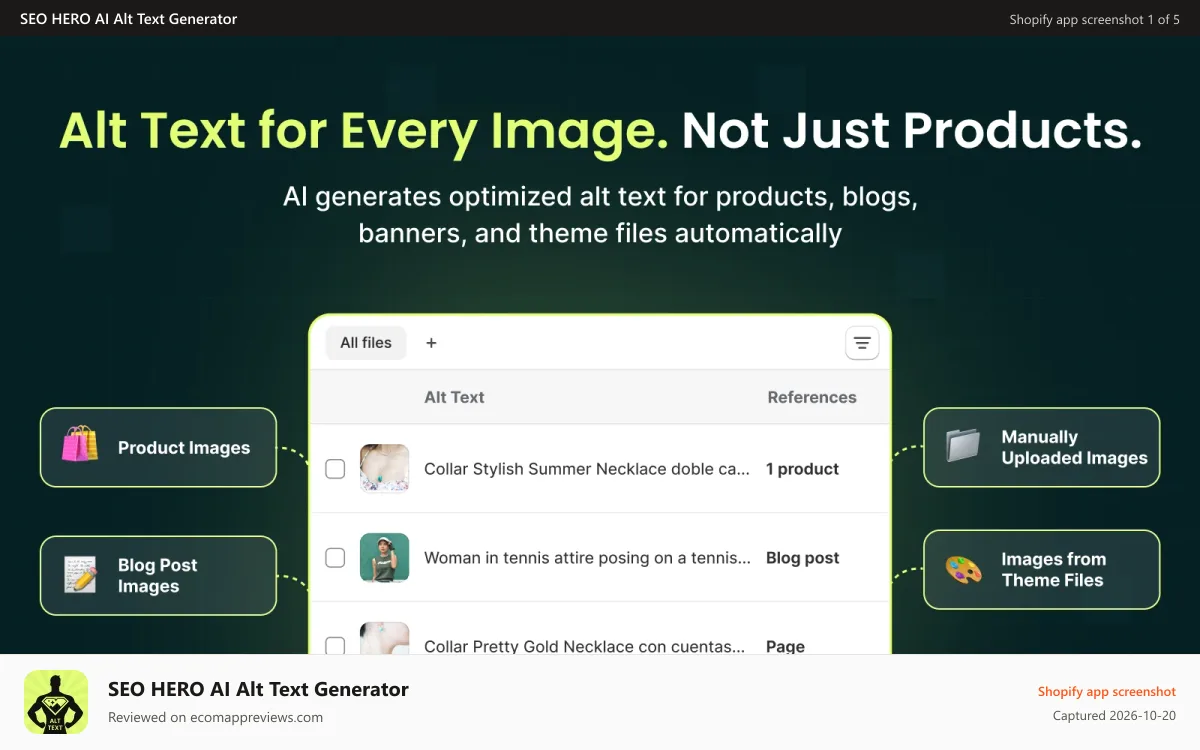Open the filter and sort icon

click(862, 343)
